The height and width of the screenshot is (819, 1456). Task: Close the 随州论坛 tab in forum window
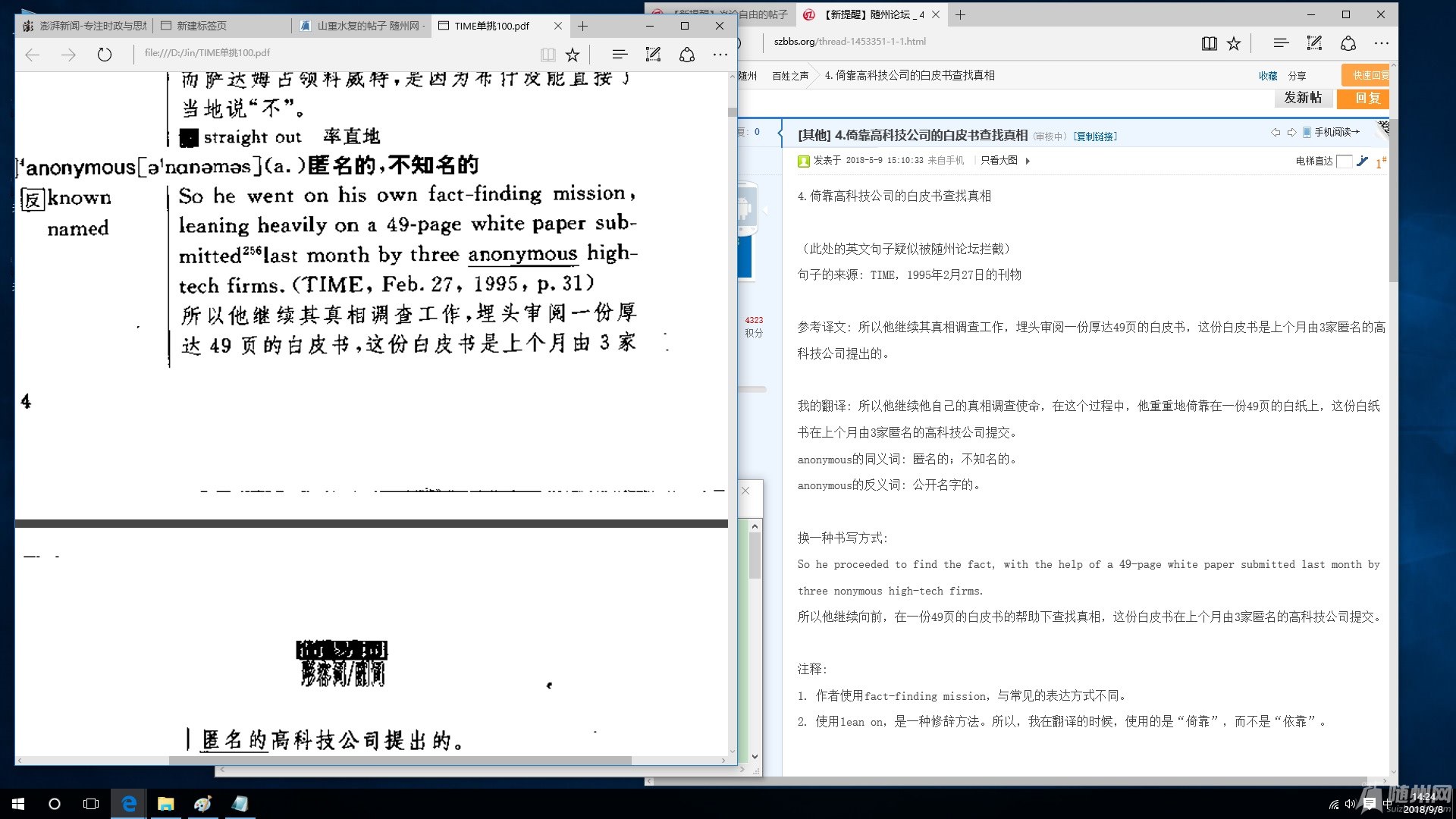(x=936, y=14)
